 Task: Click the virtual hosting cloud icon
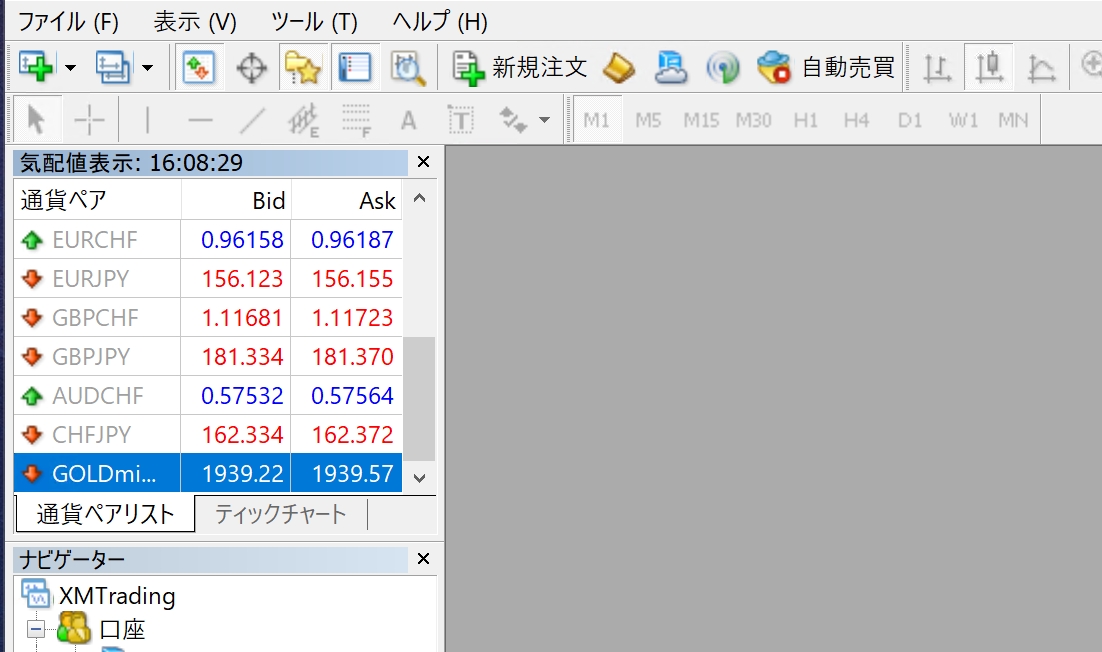(x=670, y=68)
